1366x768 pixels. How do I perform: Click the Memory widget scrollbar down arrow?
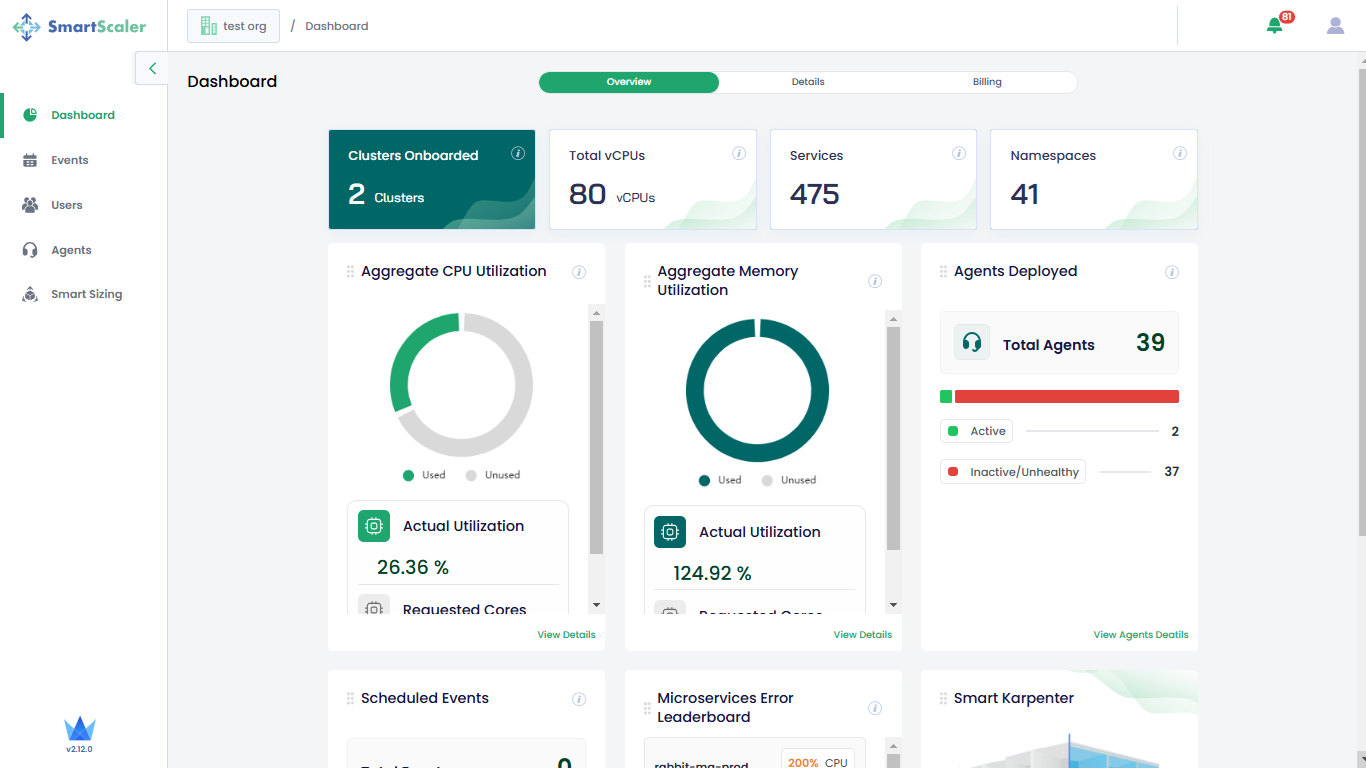click(893, 605)
